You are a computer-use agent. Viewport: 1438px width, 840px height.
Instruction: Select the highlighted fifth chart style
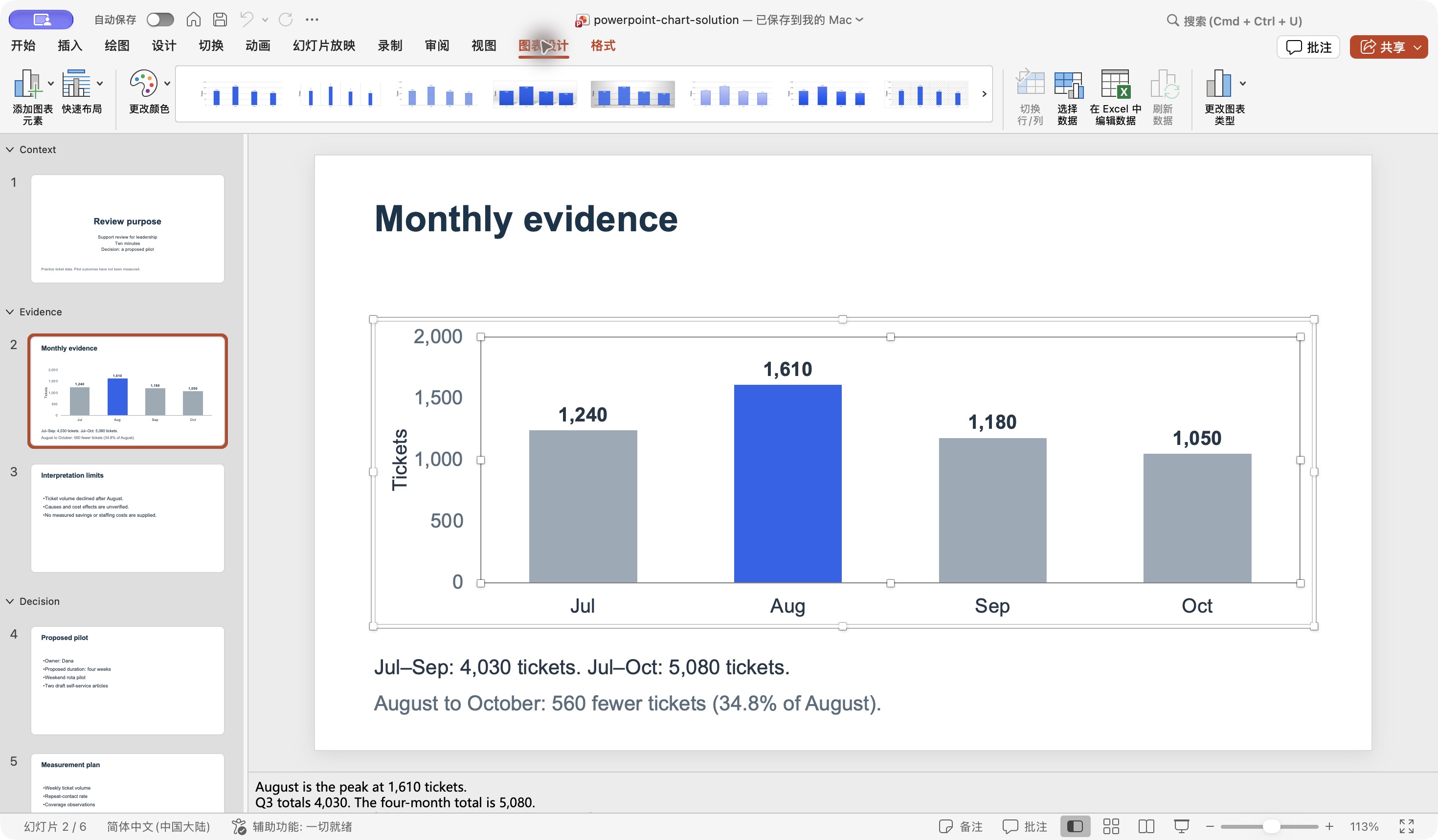632,94
